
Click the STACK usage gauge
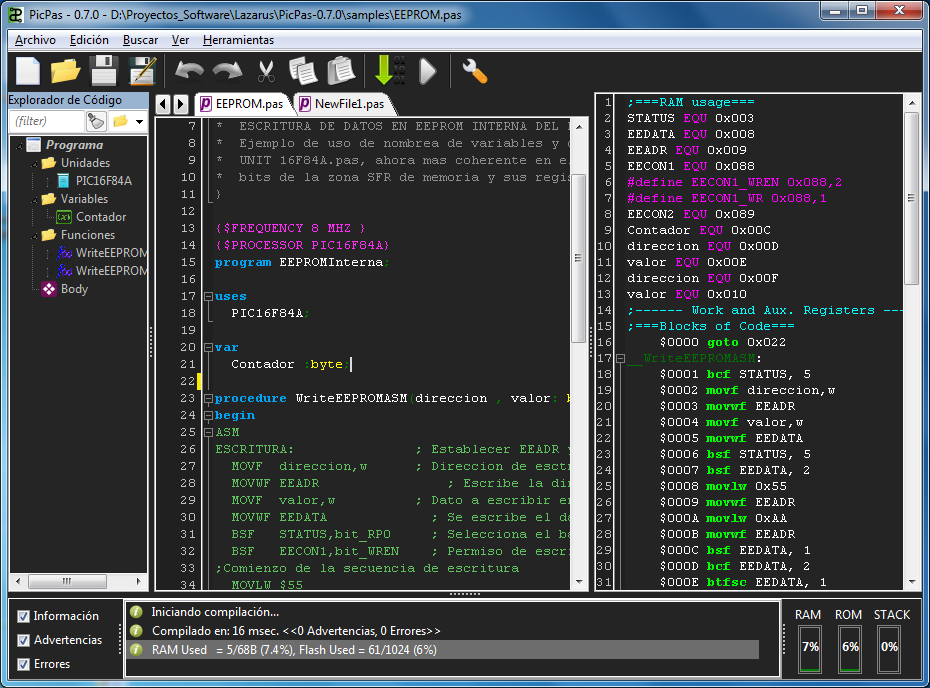coord(888,649)
